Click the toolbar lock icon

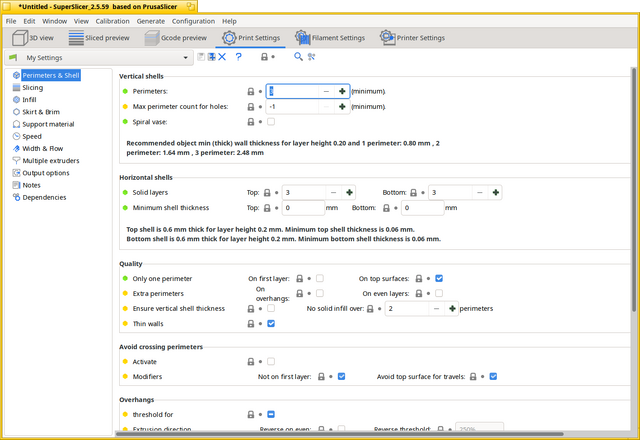(x=264, y=57)
